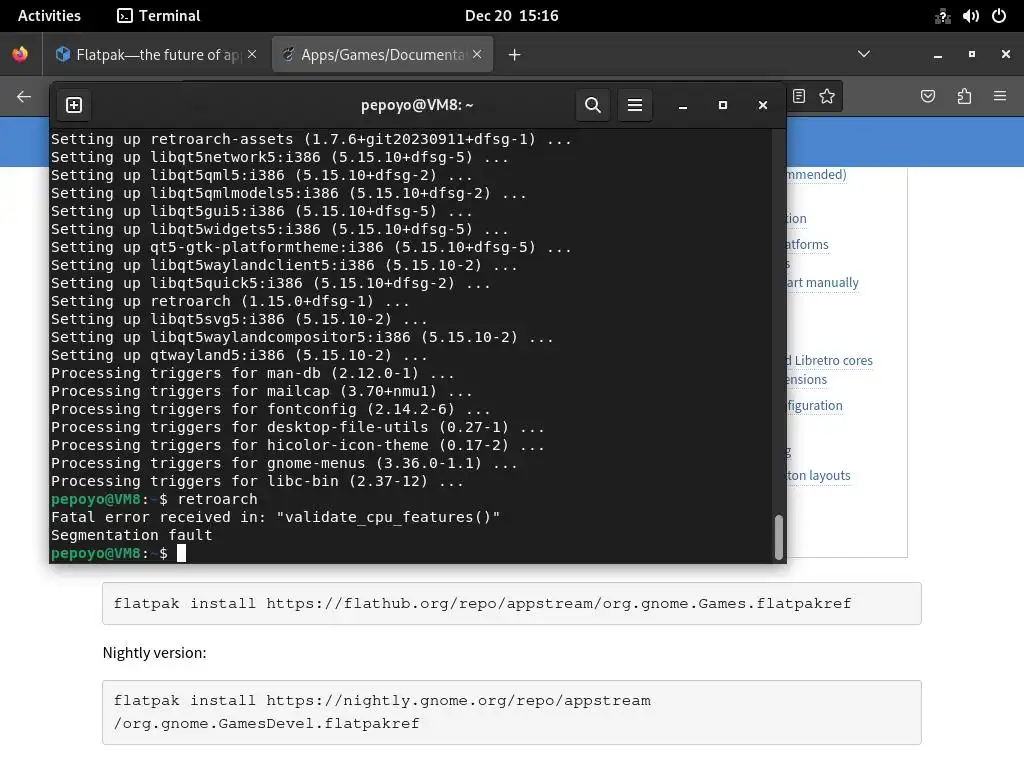
Task: Click 'Setting up retroarch-assets' line
Action: [x=312, y=139]
